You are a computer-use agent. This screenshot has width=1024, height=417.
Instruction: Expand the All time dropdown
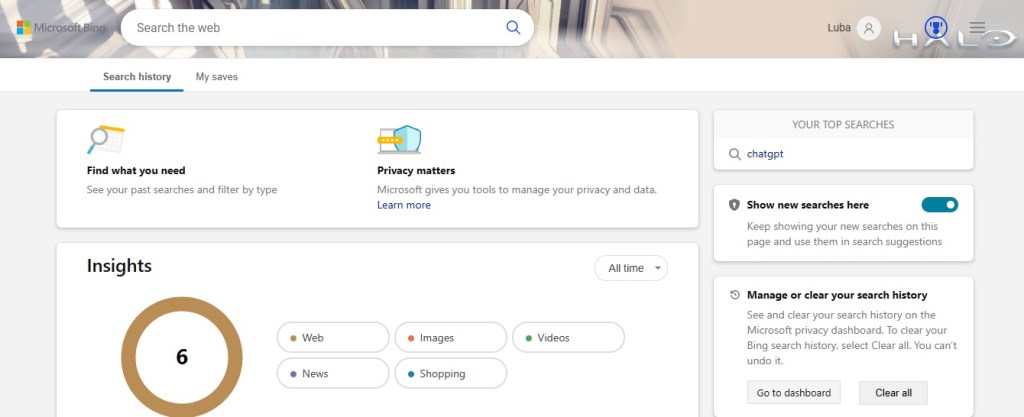click(x=630, y=268)
